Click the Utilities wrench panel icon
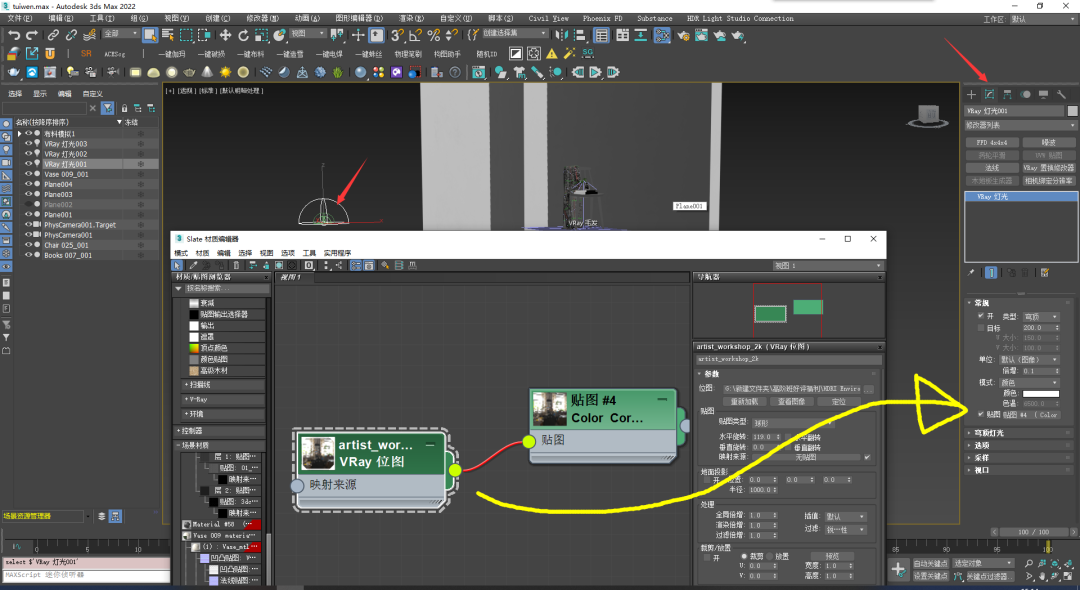Image resolution: width=1080 pixels, height=590 pixels. 1062,94
